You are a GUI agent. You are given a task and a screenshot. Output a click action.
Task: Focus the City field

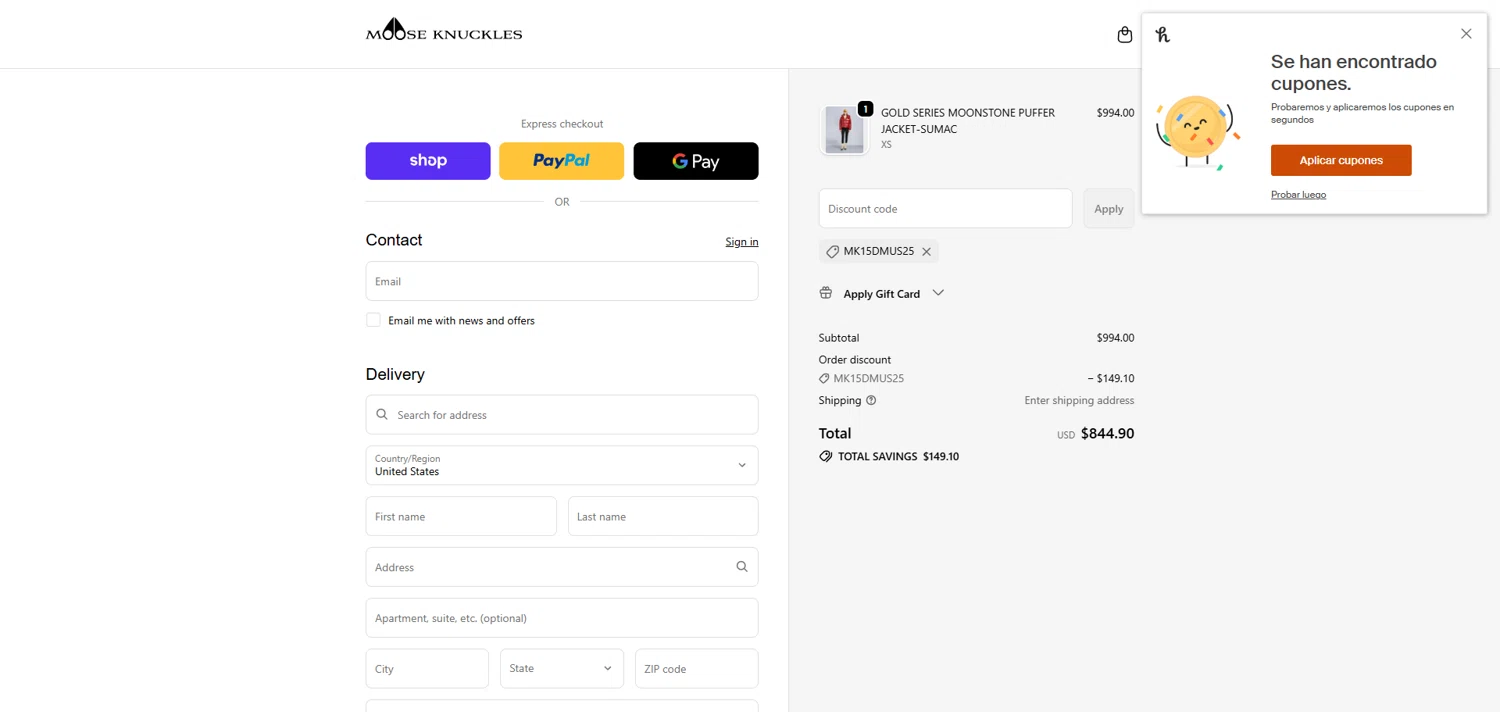[x=427, y=668]
